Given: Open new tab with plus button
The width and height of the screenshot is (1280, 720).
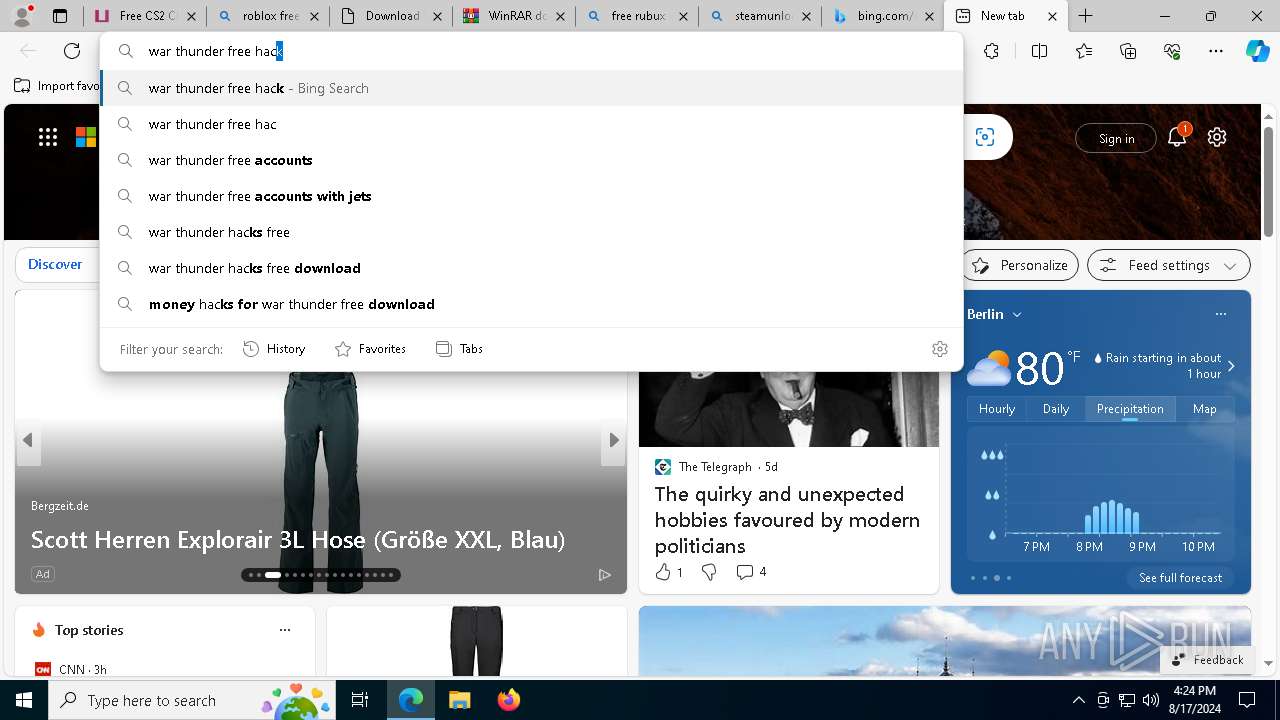Looking at the screenshot, I should coord(1085,16).
